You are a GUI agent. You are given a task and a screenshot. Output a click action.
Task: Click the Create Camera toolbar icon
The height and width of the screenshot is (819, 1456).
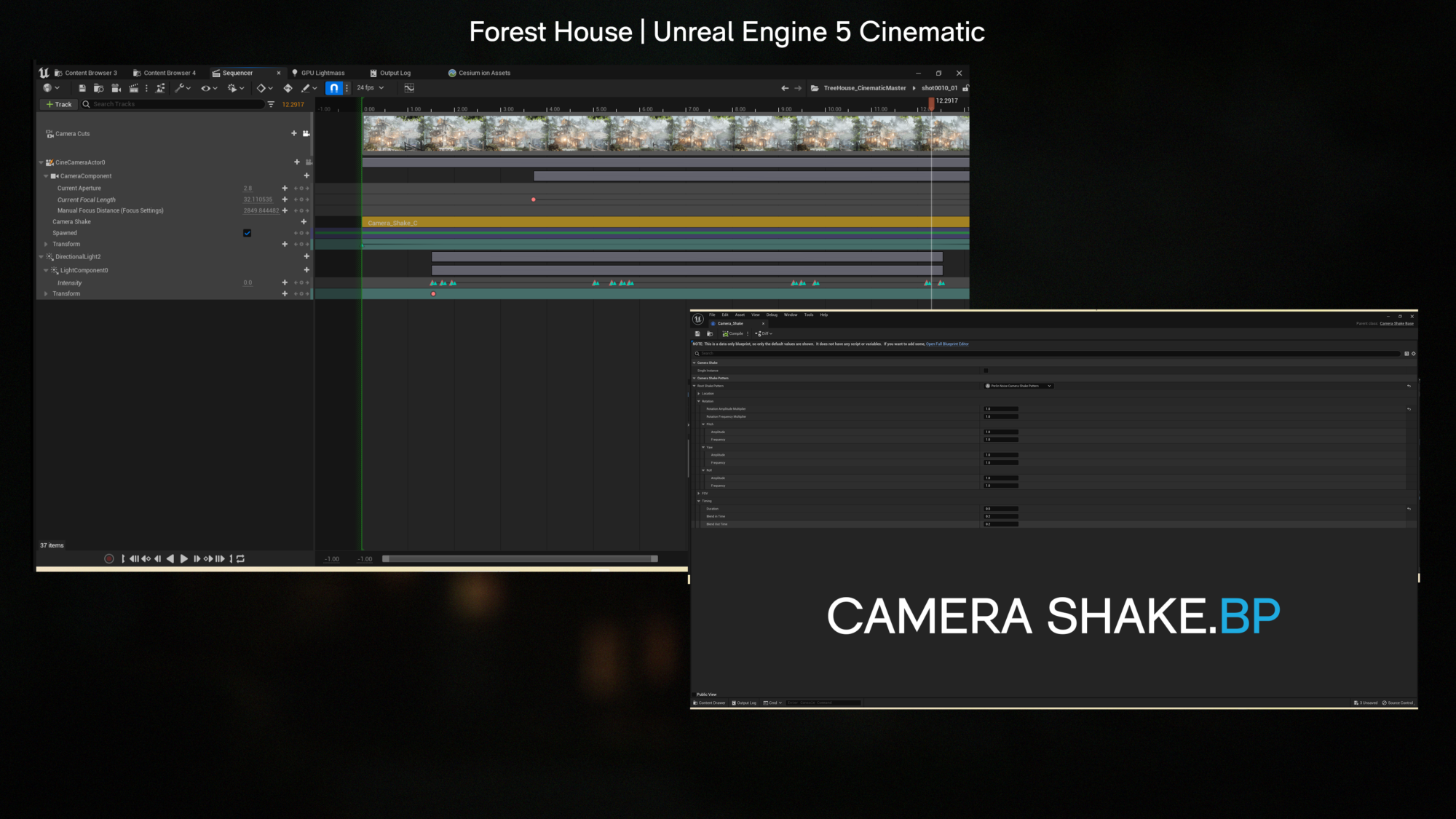point(116,88)
